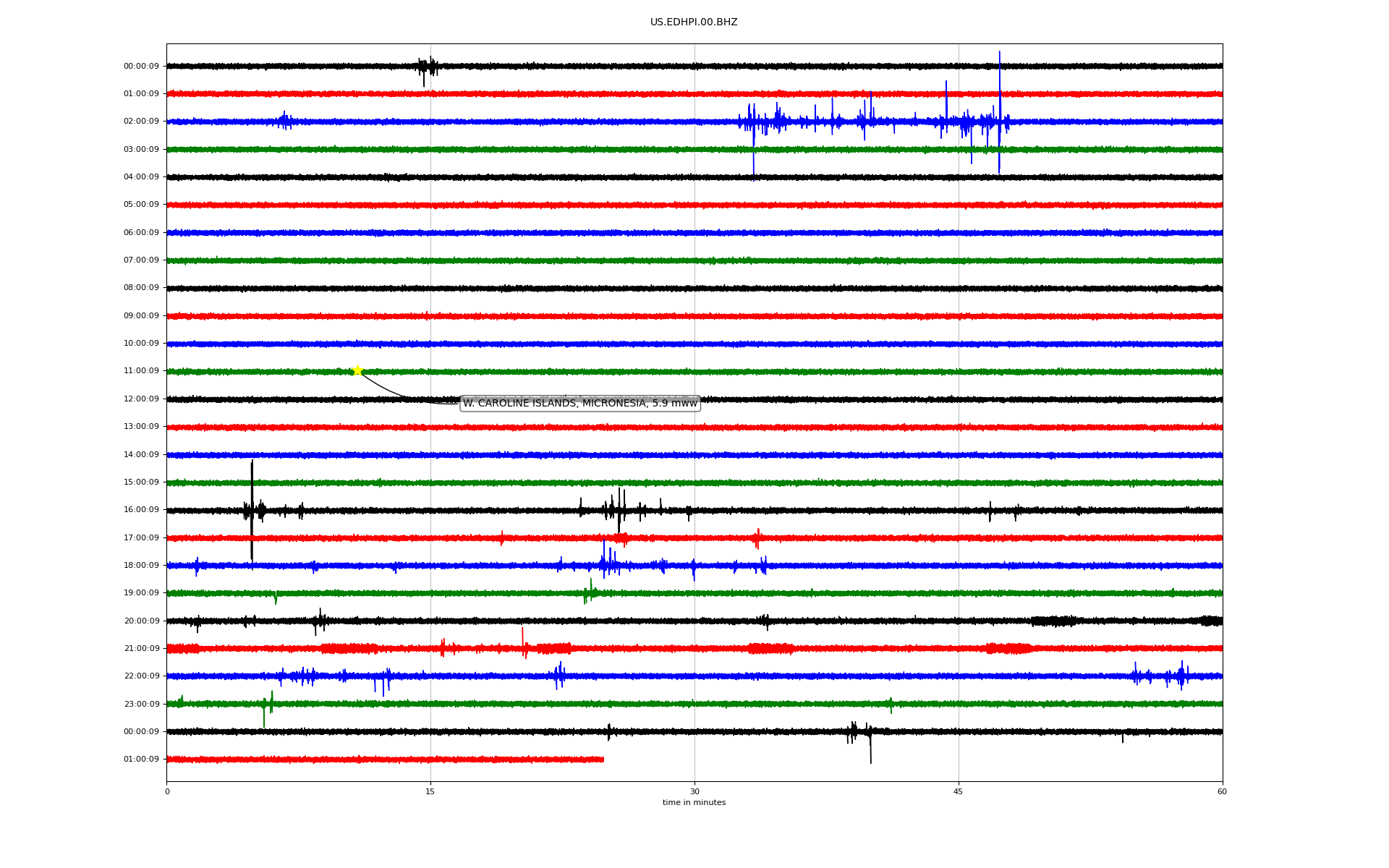
Task: Click the 30 minute x-axis tick label
Action: click(694, 792)
